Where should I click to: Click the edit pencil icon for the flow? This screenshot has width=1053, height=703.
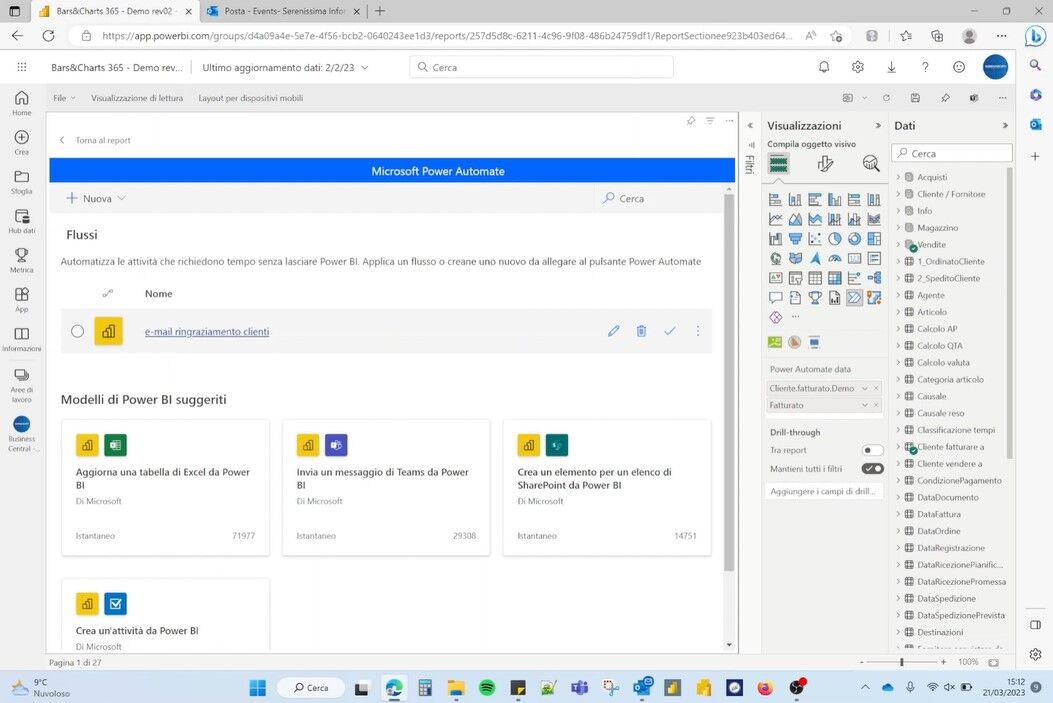coord(614,331)
